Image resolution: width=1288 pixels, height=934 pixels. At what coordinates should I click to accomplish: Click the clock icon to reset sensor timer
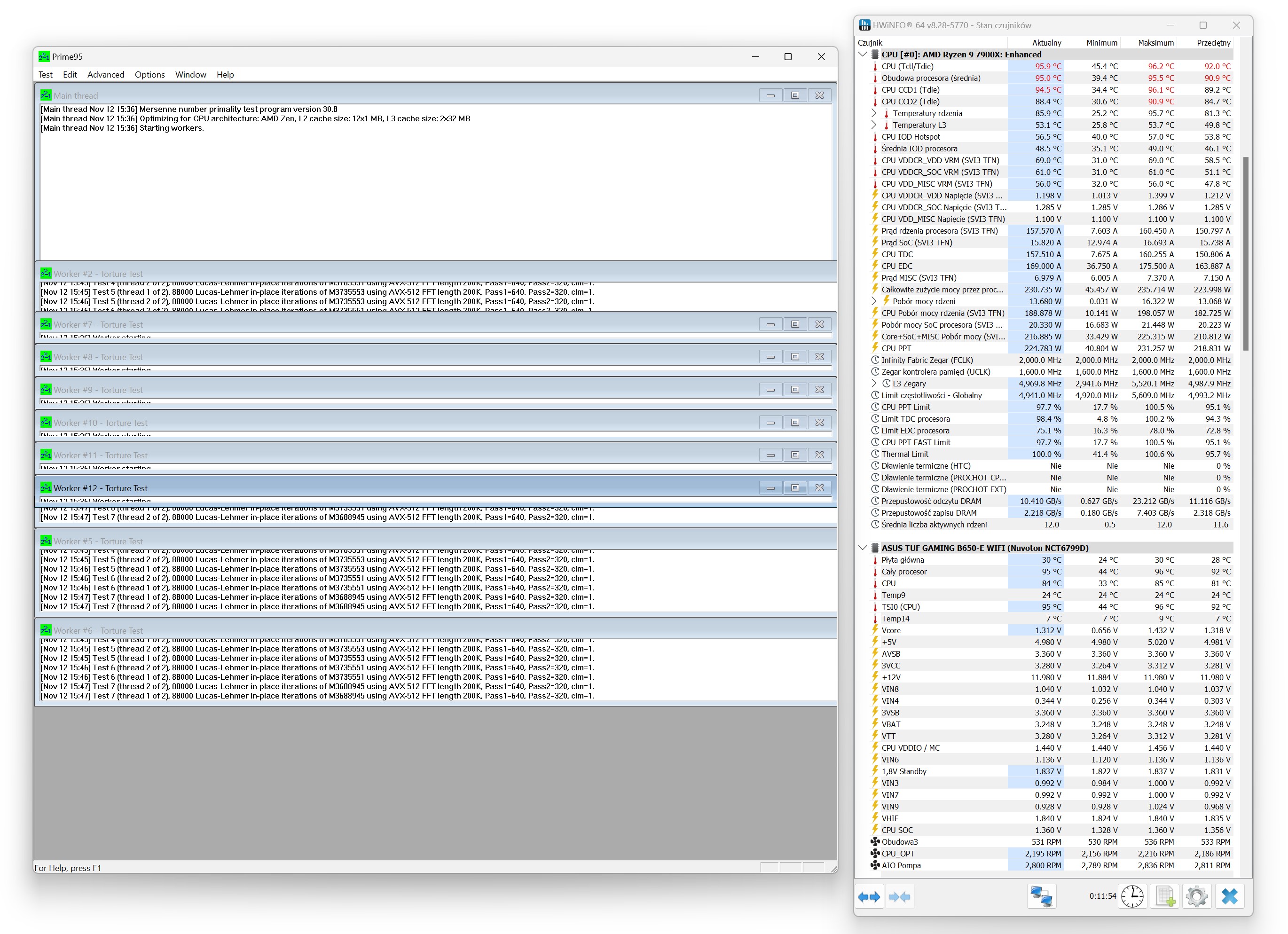pyautogui.click(x=1132, y=896)
